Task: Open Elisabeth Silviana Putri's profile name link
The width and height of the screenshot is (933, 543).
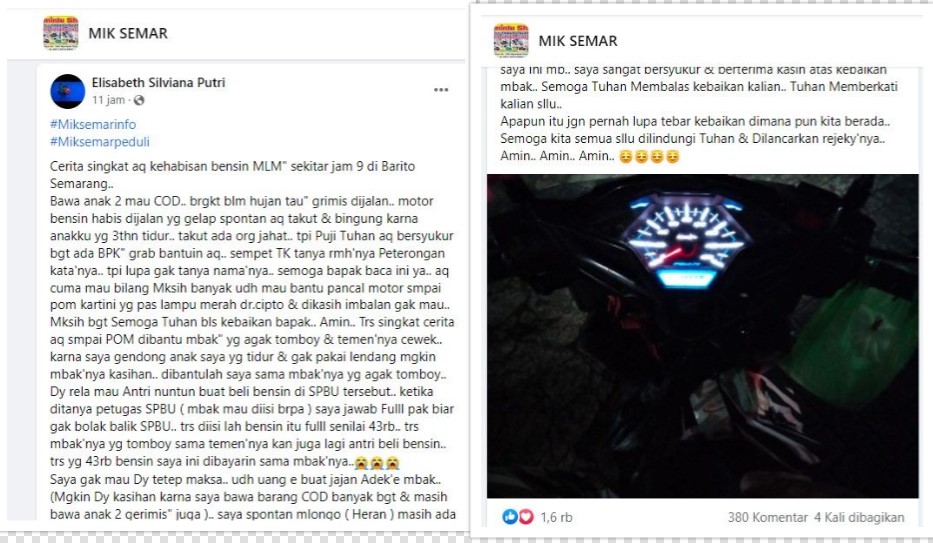Action: pyautogui.click(x=158, y=83)
